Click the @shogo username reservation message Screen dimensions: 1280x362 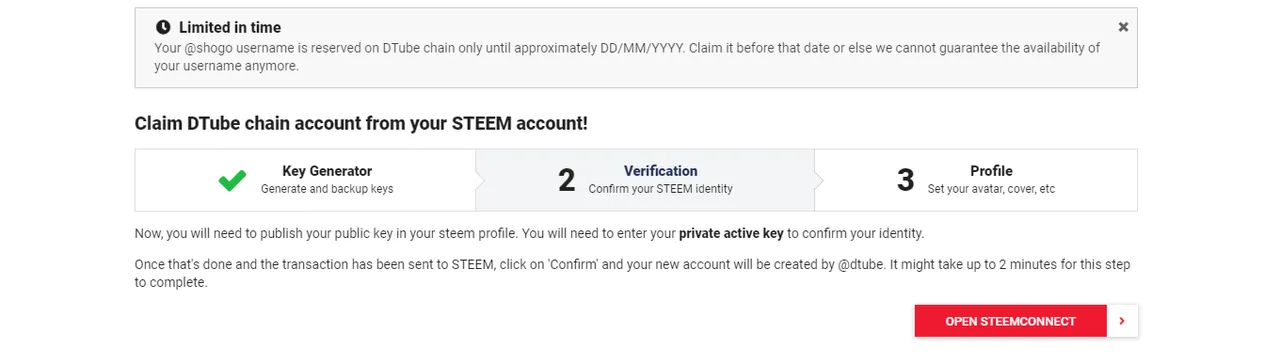tap(627, 57)
